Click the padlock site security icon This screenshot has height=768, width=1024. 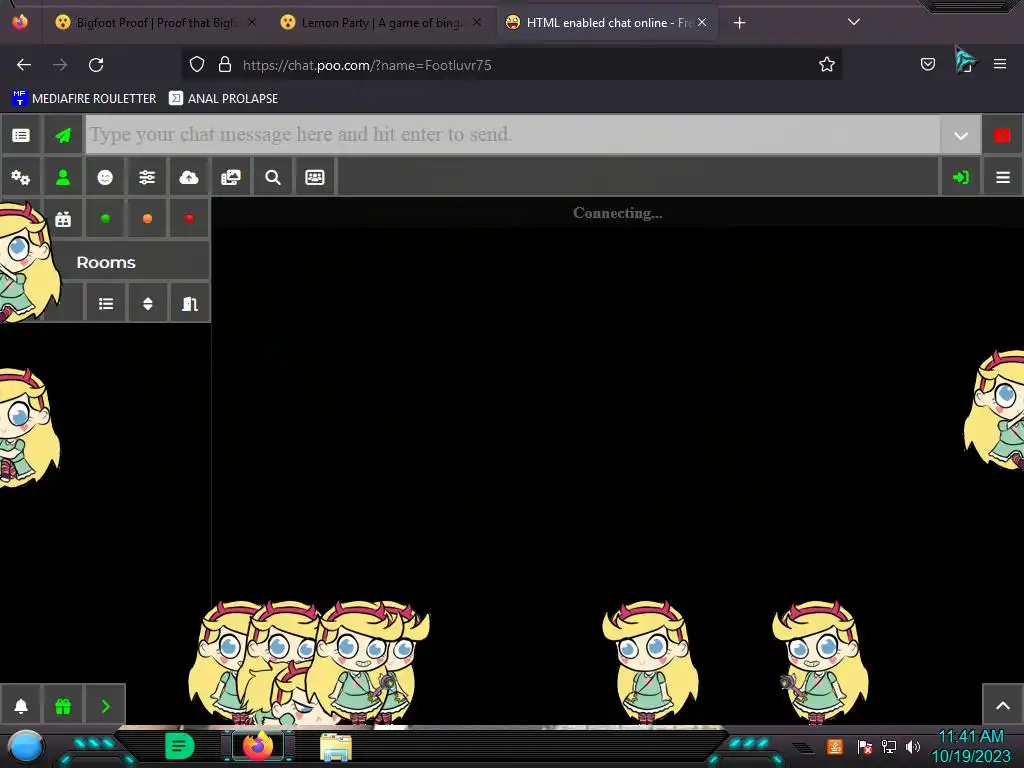[x=225, y=64]
